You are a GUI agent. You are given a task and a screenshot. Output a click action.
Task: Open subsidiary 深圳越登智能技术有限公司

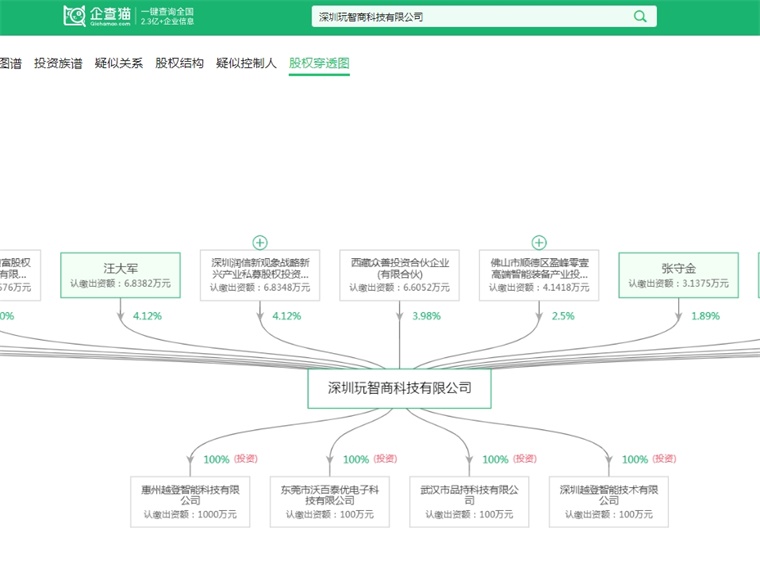609,502
